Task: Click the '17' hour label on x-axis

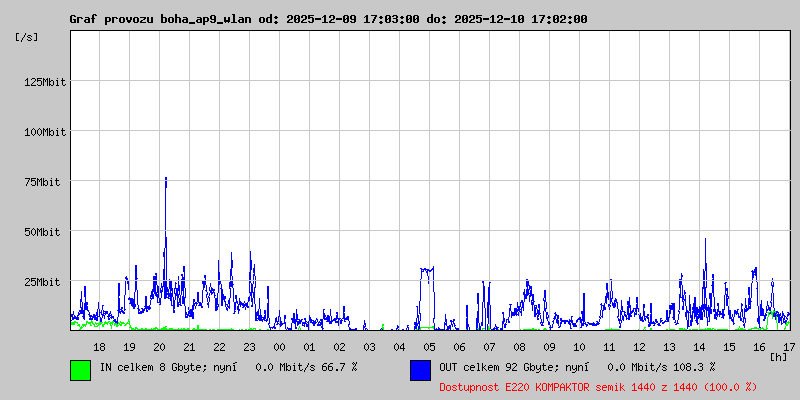Action: [x=789, y=347]
